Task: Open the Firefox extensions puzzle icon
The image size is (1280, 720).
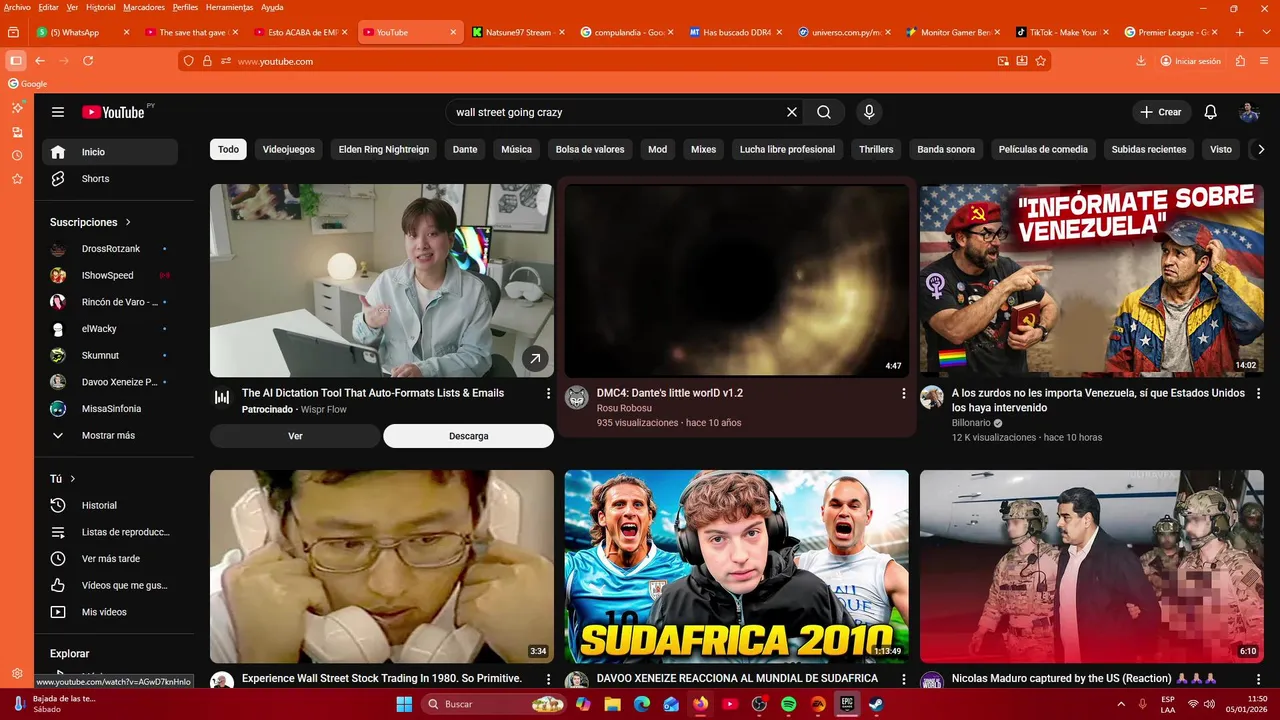Action: pos(1240,61)
